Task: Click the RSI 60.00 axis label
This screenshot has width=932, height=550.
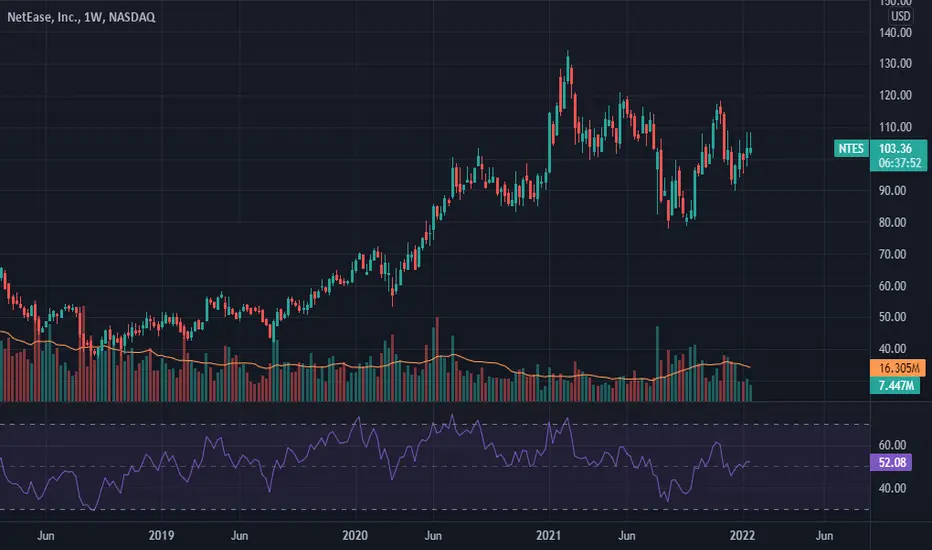Action: [892, 445]
